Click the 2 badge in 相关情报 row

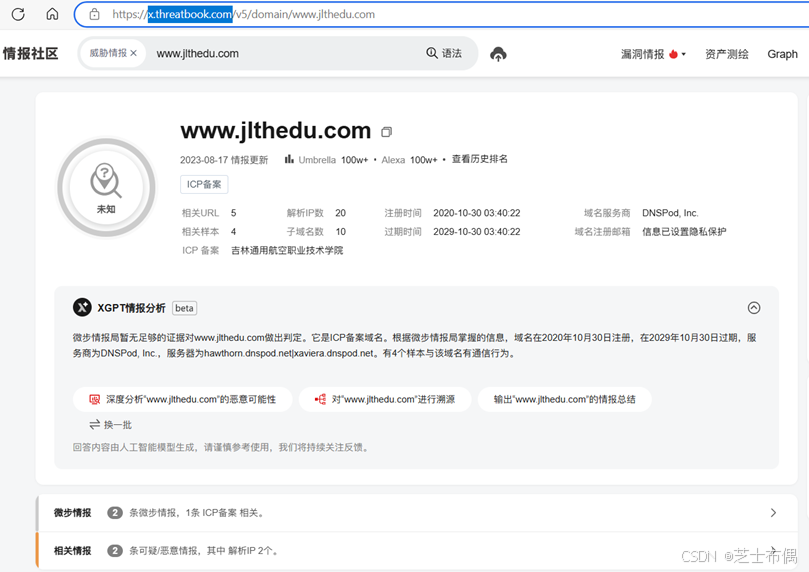115,551
